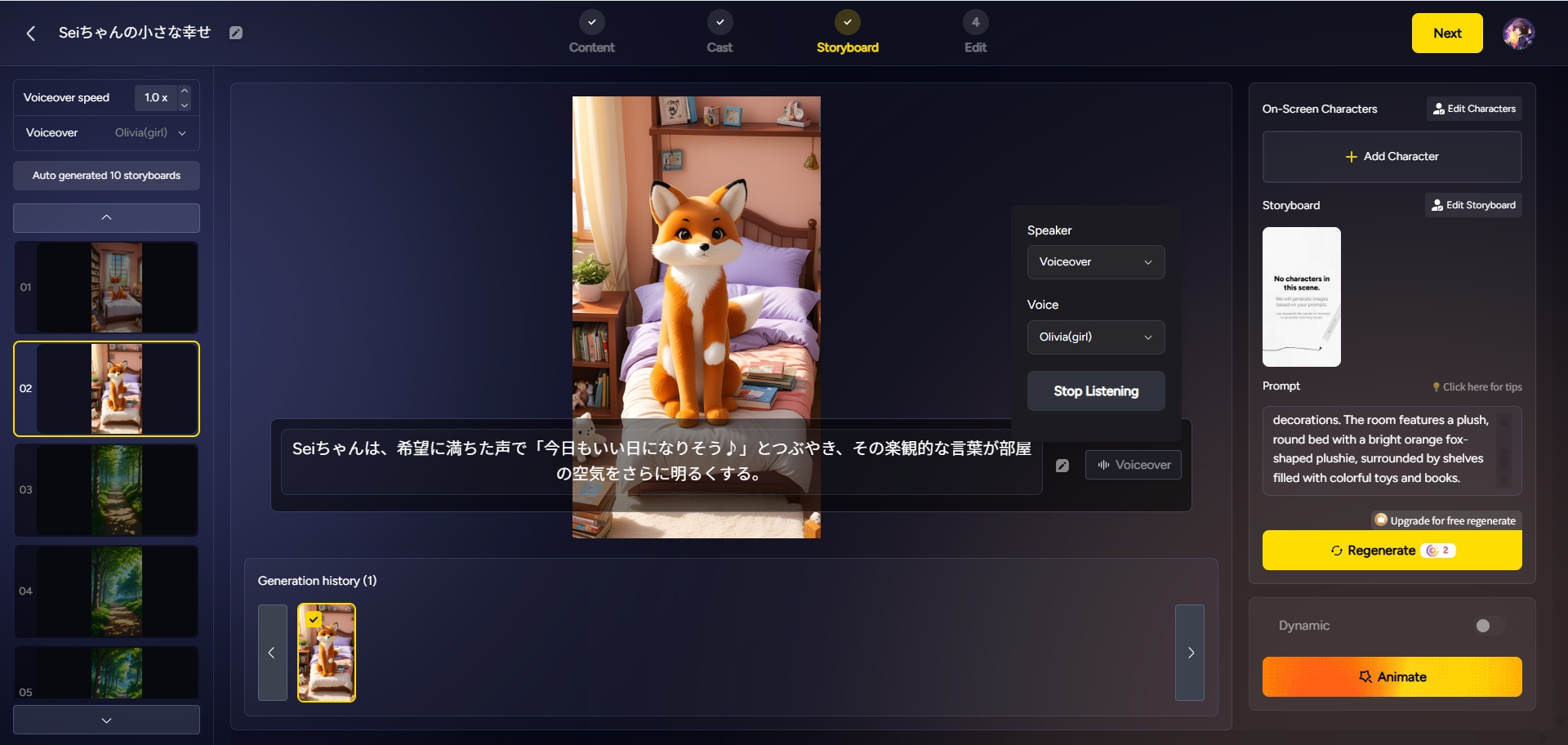Image resolution: width=1568 pixels, height=745 pixels.
Task: Open the Speaker dropdown
Action: pos(1095,262)
